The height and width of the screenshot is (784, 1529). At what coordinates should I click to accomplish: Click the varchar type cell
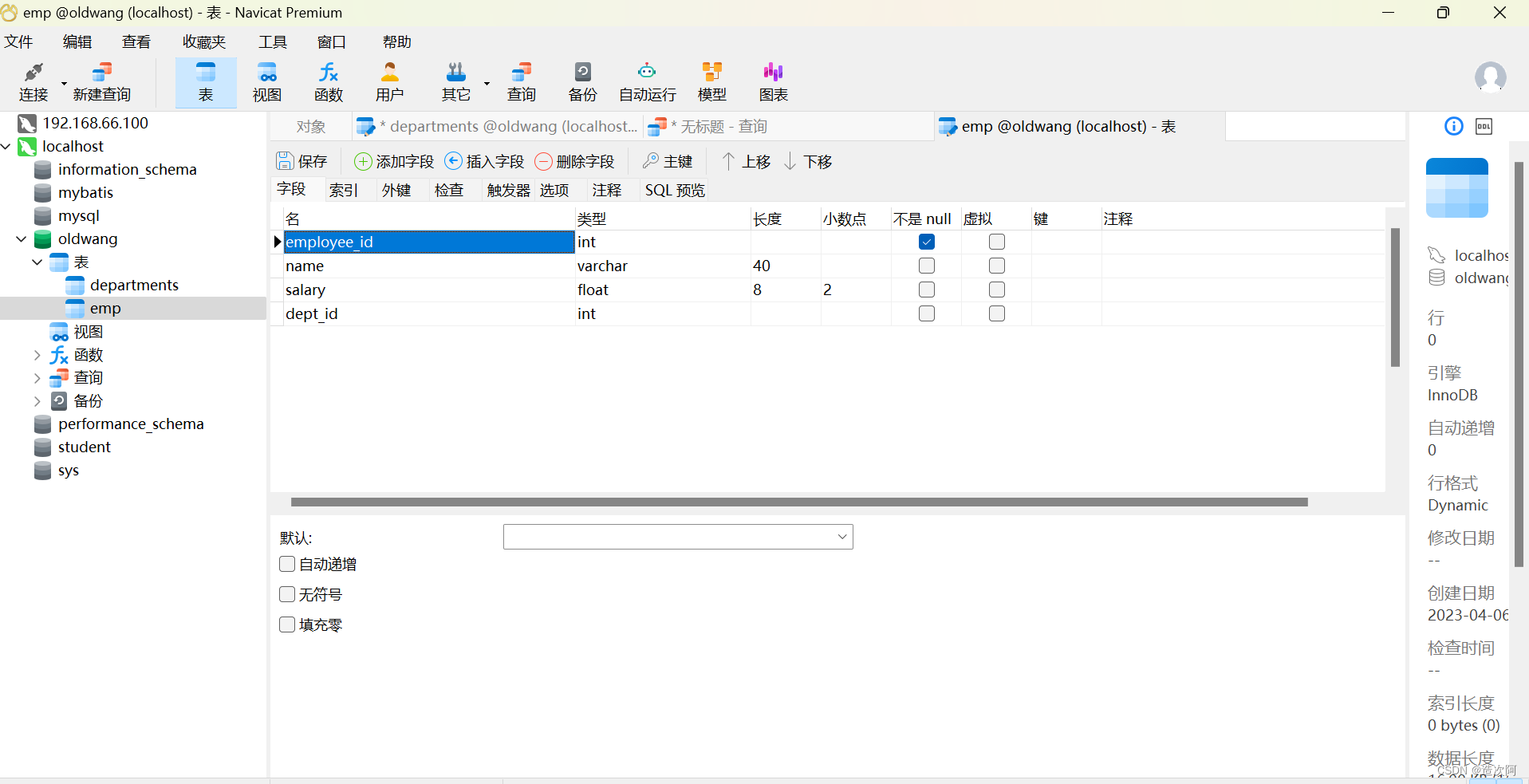pos(663,266)
